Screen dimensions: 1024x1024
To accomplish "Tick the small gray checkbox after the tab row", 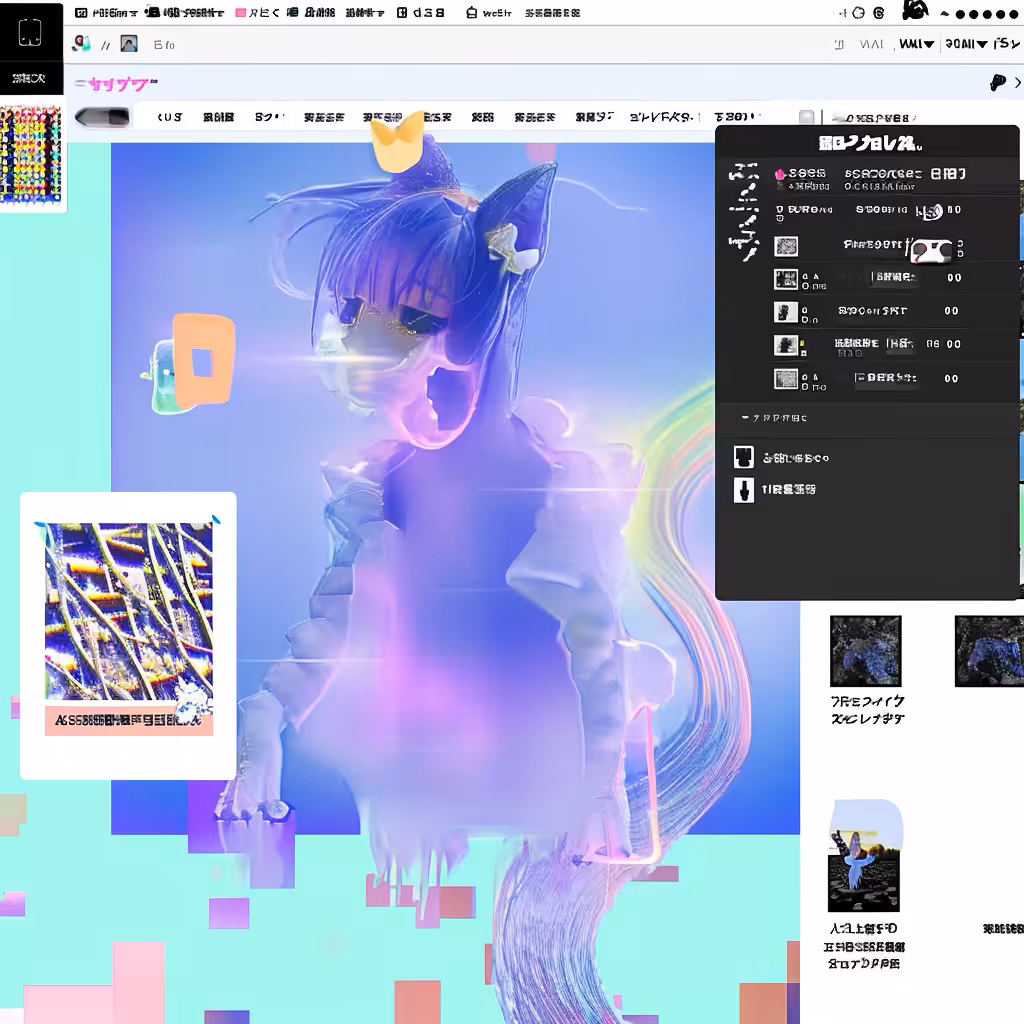I will click(x=807, y=117).
